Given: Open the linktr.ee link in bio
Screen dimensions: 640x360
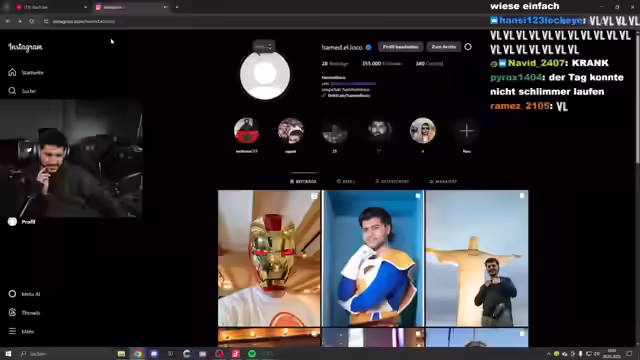Looking at the screenshot, I should coord(349,96).
